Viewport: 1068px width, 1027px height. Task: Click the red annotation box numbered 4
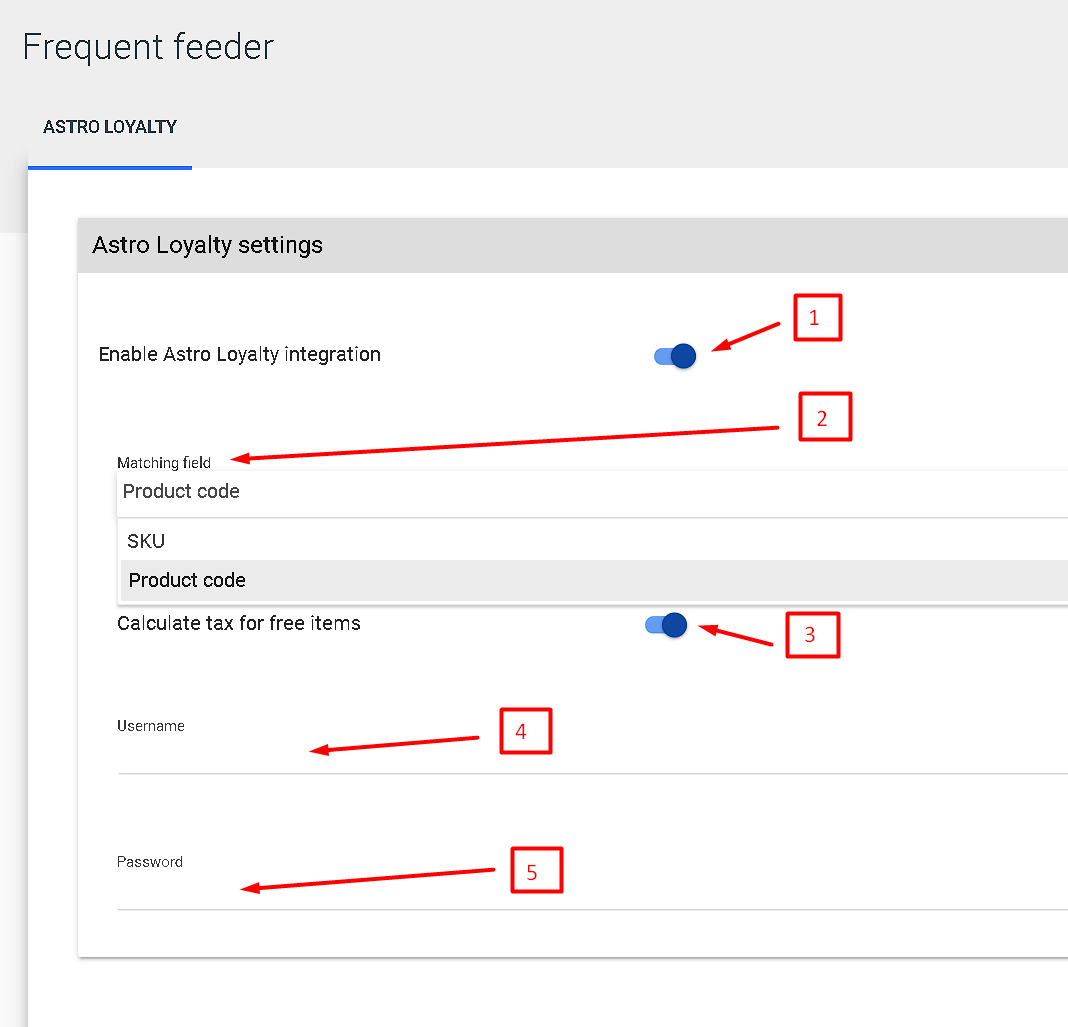click(x=525, y=731)
